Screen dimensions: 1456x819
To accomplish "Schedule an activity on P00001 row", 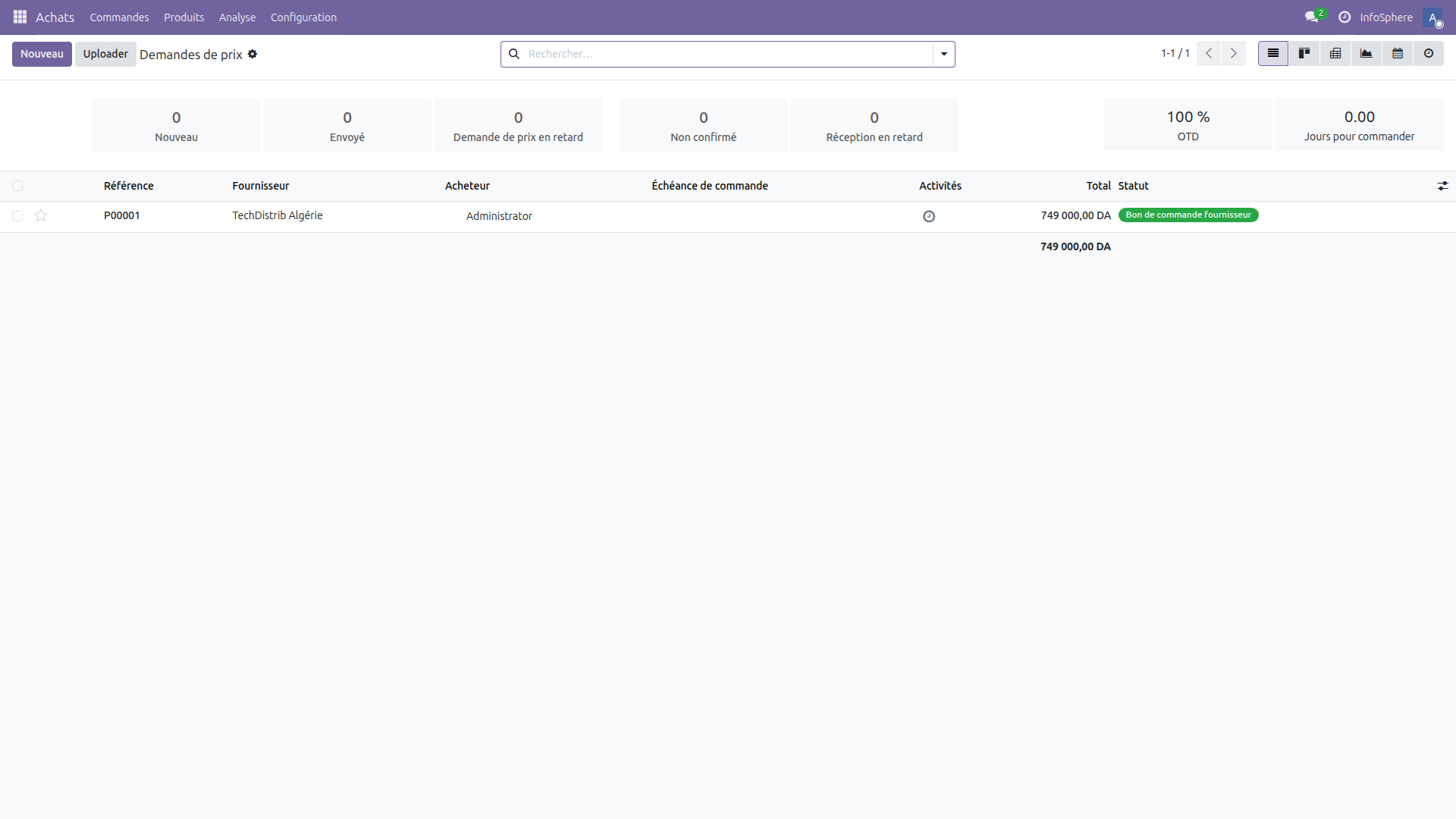I will pos(929,216).
